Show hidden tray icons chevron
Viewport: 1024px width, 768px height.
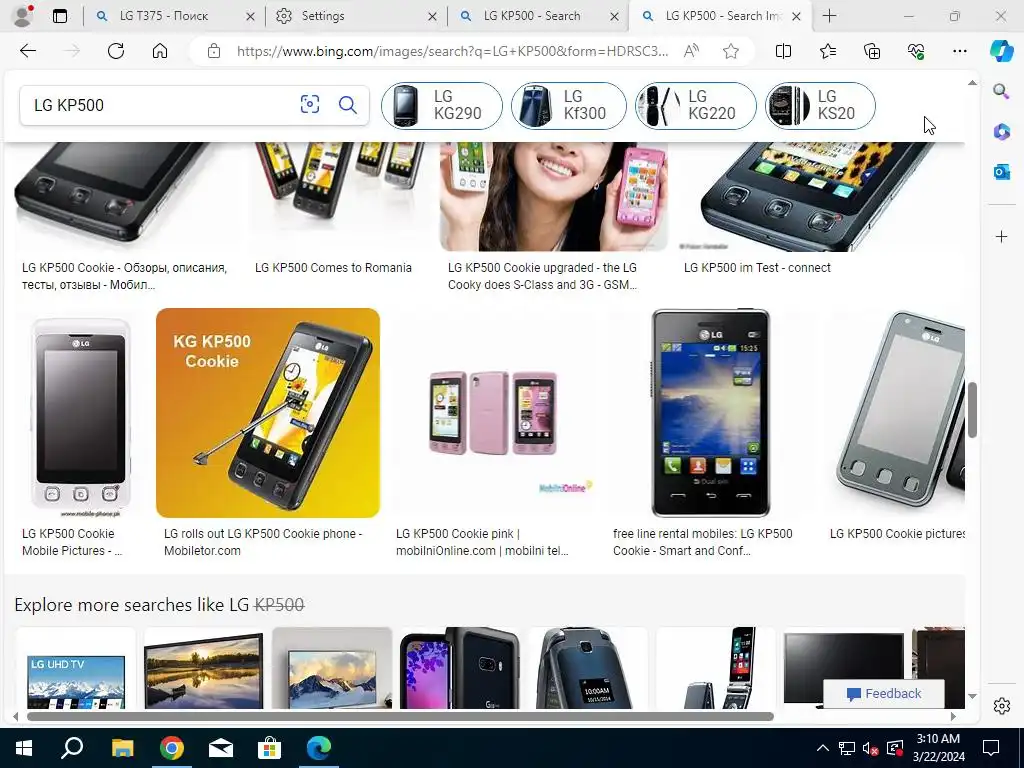[x=823, y=748]
